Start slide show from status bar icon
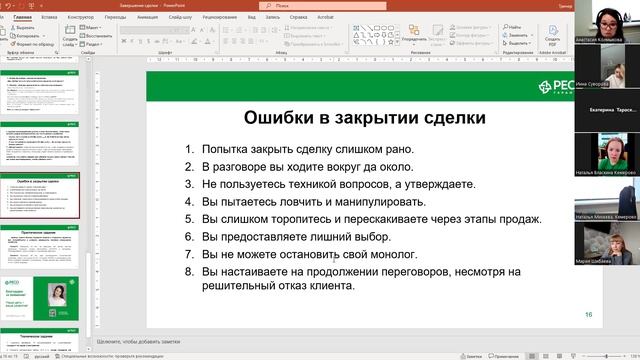This screenshot has width=640, height=360. pyautogui.click(x=573, y=356)
